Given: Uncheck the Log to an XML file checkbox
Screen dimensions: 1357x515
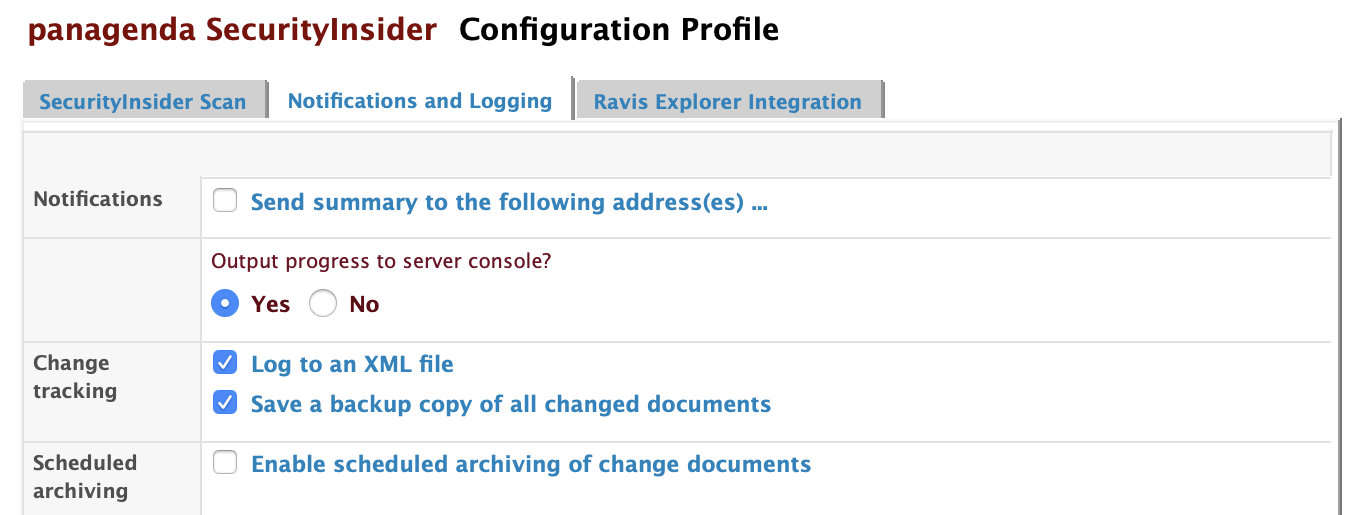Looking at the screenshot, I should [x=226, y=363].
